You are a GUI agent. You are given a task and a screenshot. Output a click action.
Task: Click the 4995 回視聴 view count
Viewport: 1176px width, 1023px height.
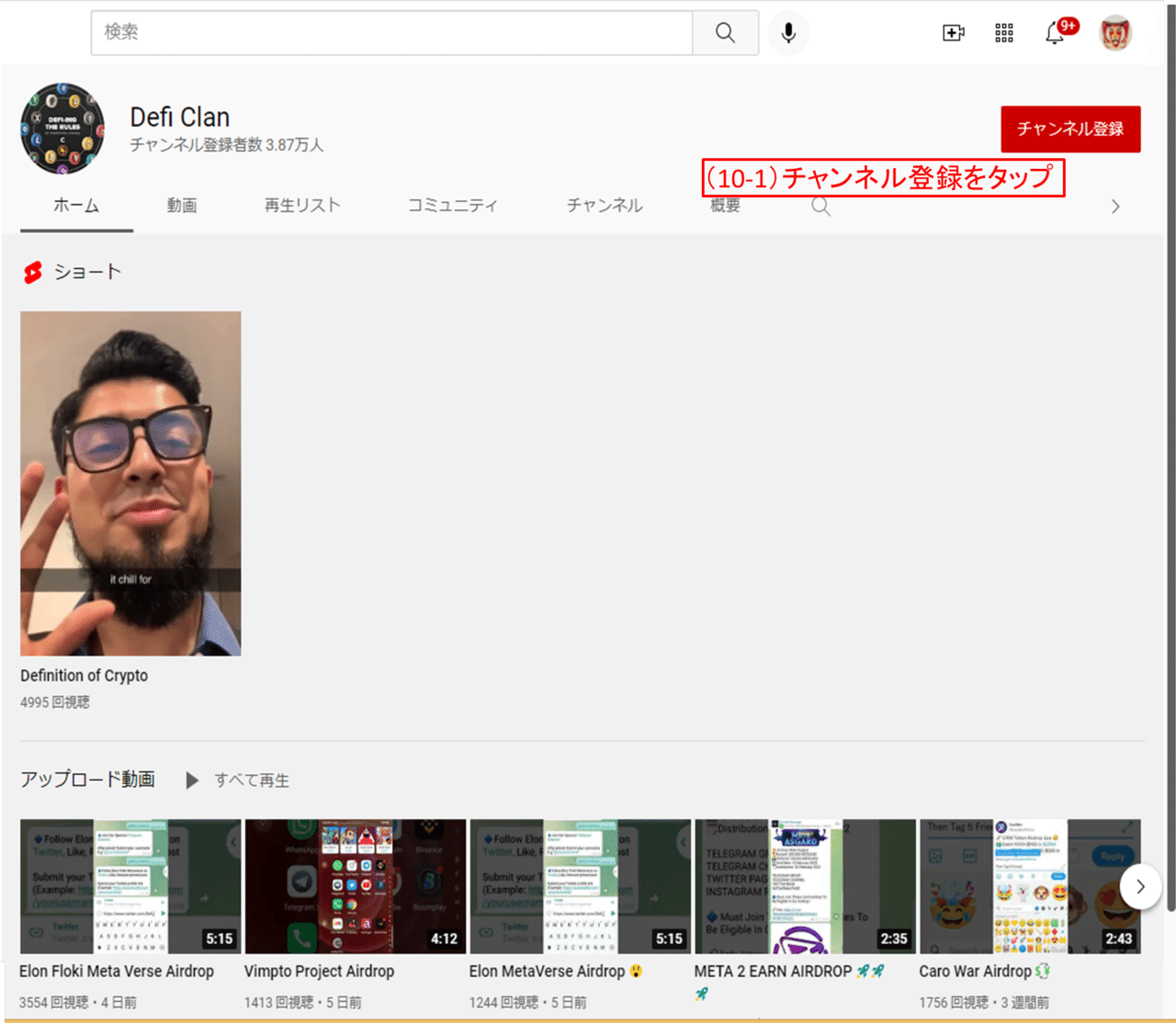pyautogui.click(x=55, y=703)
